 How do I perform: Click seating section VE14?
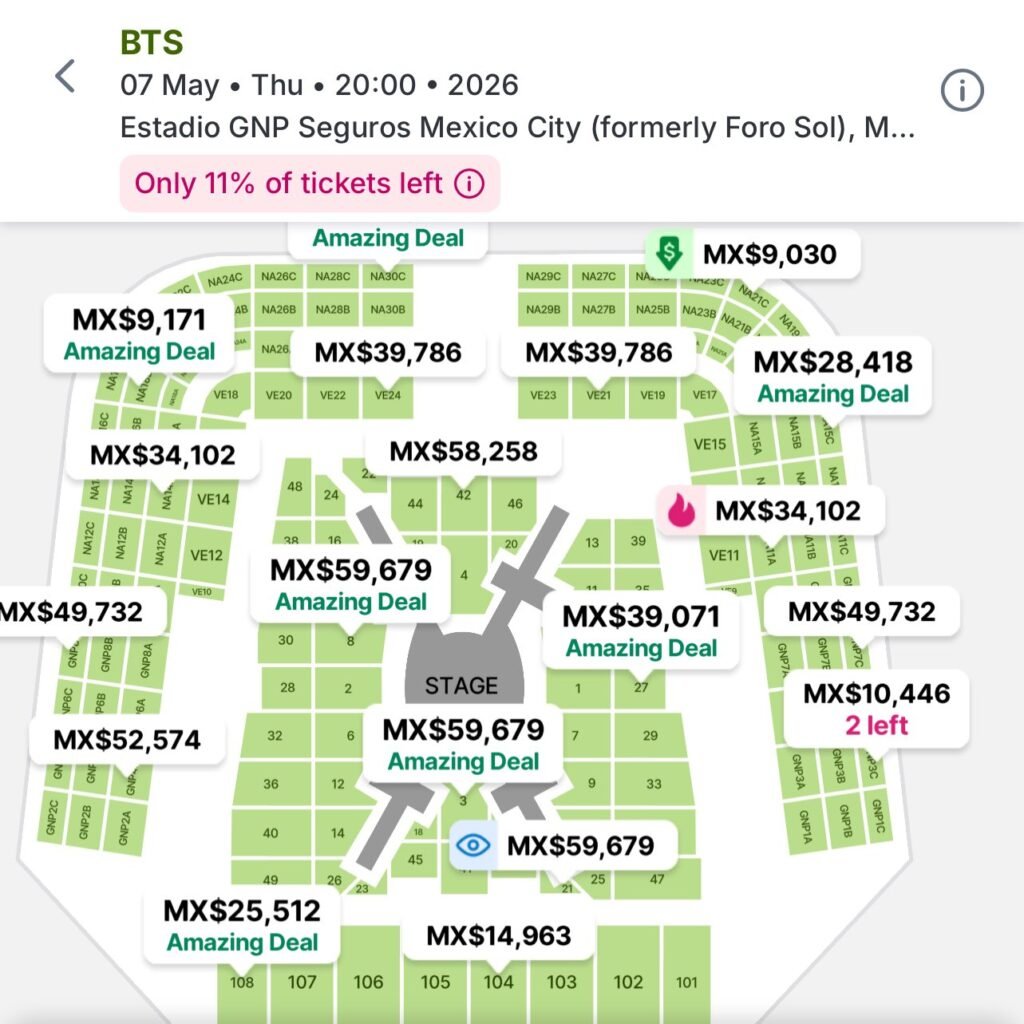point(213,500)
